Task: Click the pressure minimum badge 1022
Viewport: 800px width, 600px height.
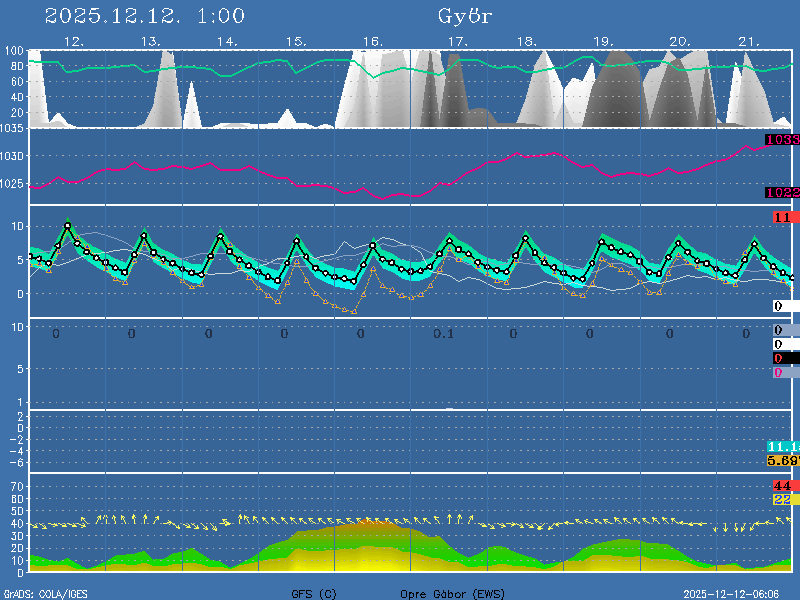Action: point(782,193)
